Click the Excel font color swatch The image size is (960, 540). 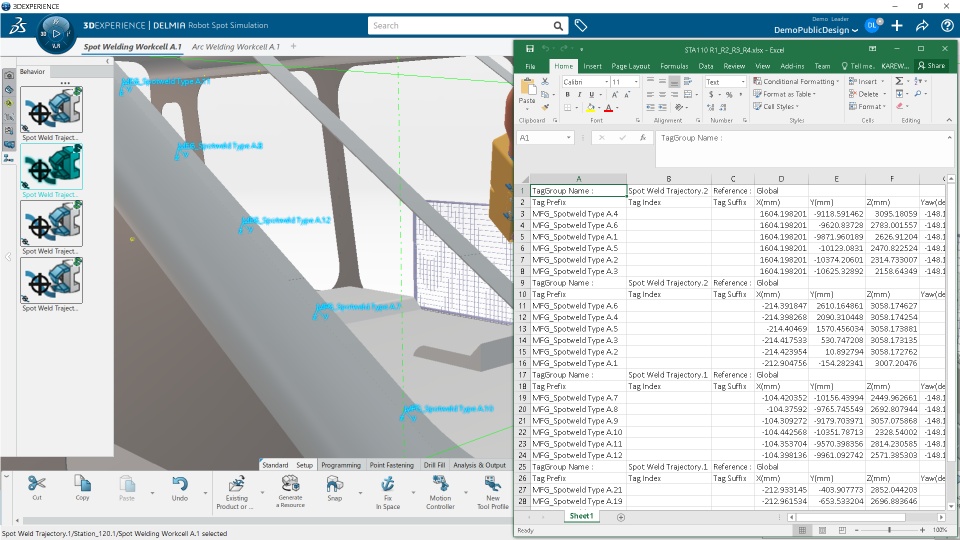(609, 108)
